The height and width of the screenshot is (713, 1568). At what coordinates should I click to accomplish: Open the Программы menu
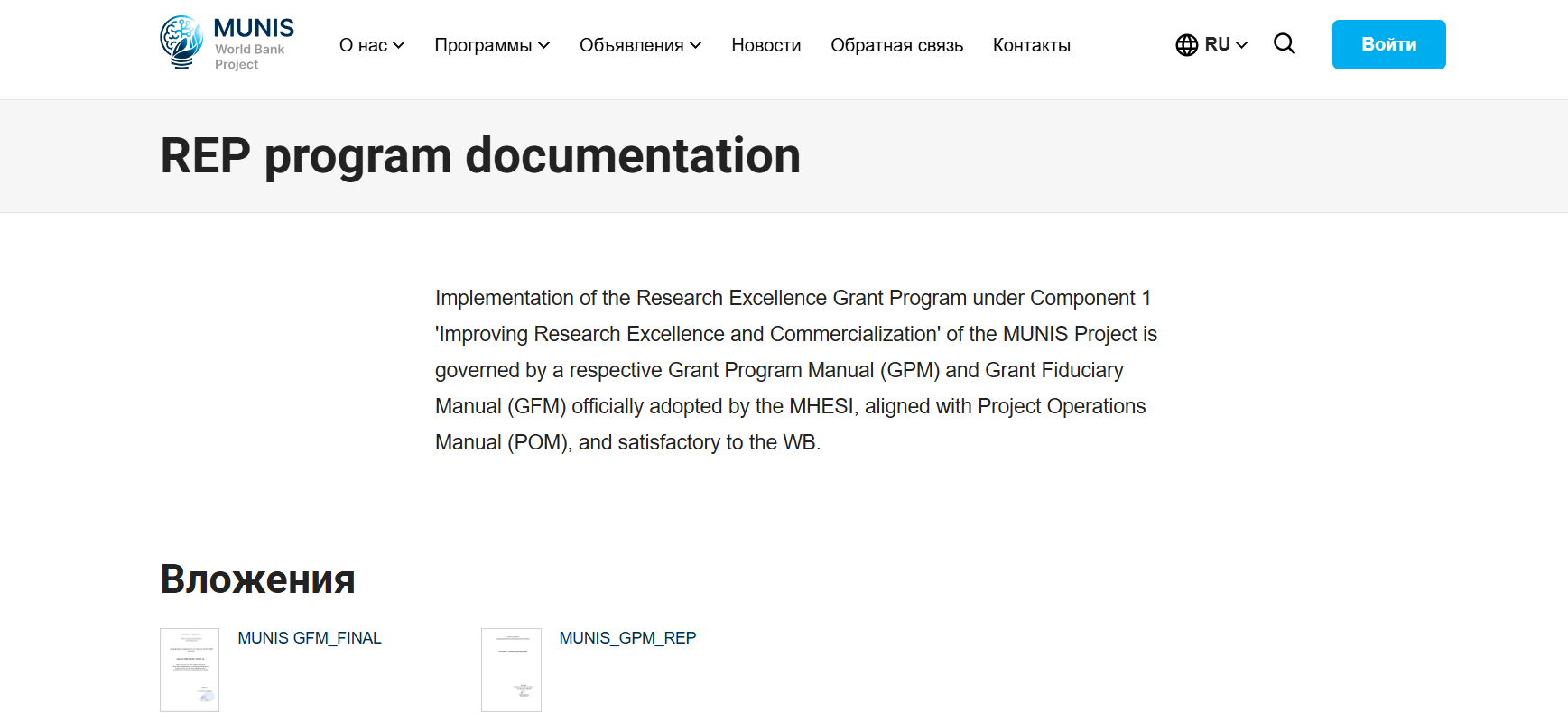click(x=483, y=45)
